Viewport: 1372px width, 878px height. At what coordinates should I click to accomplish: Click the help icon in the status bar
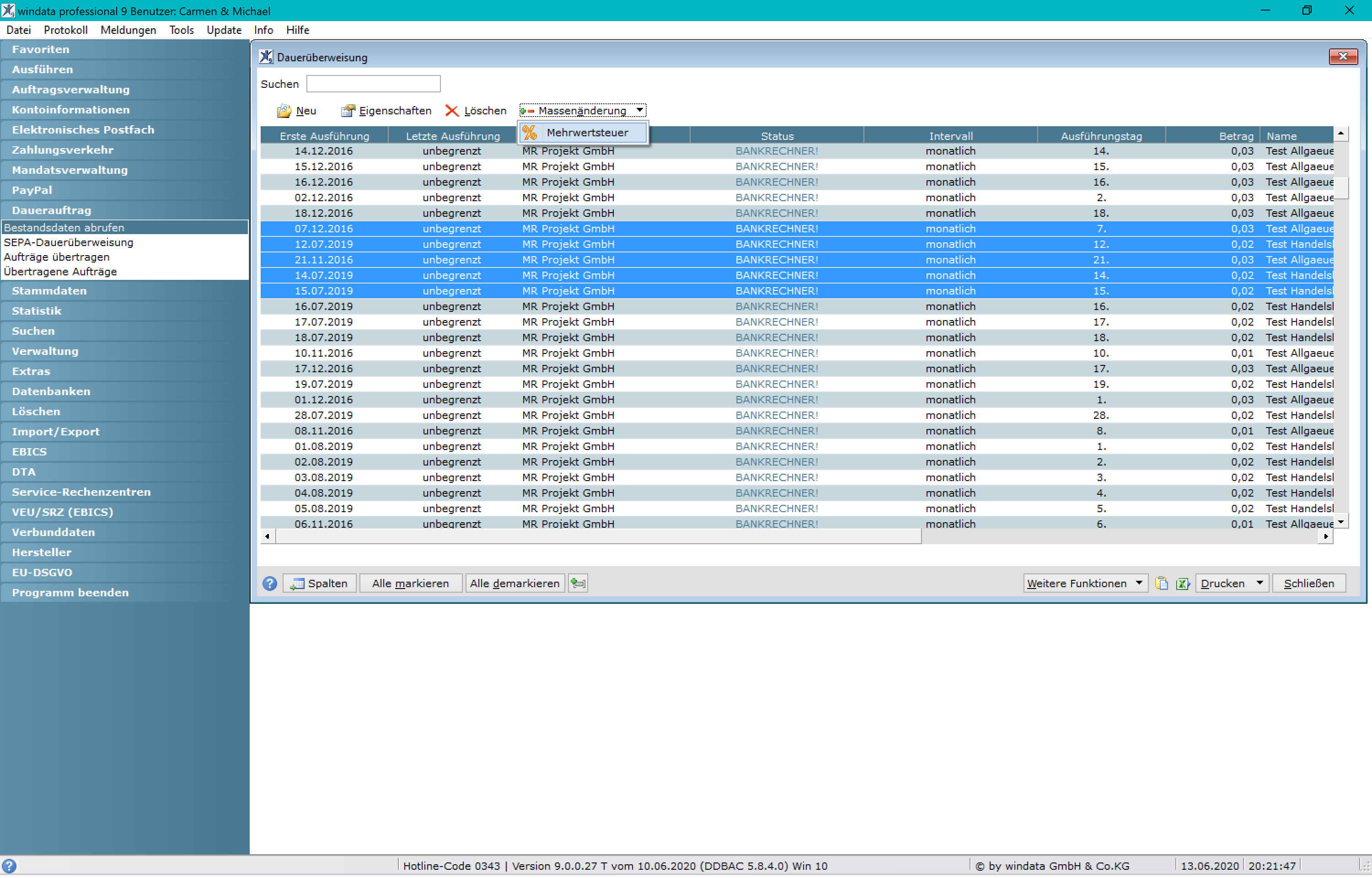tap(9, 866)
